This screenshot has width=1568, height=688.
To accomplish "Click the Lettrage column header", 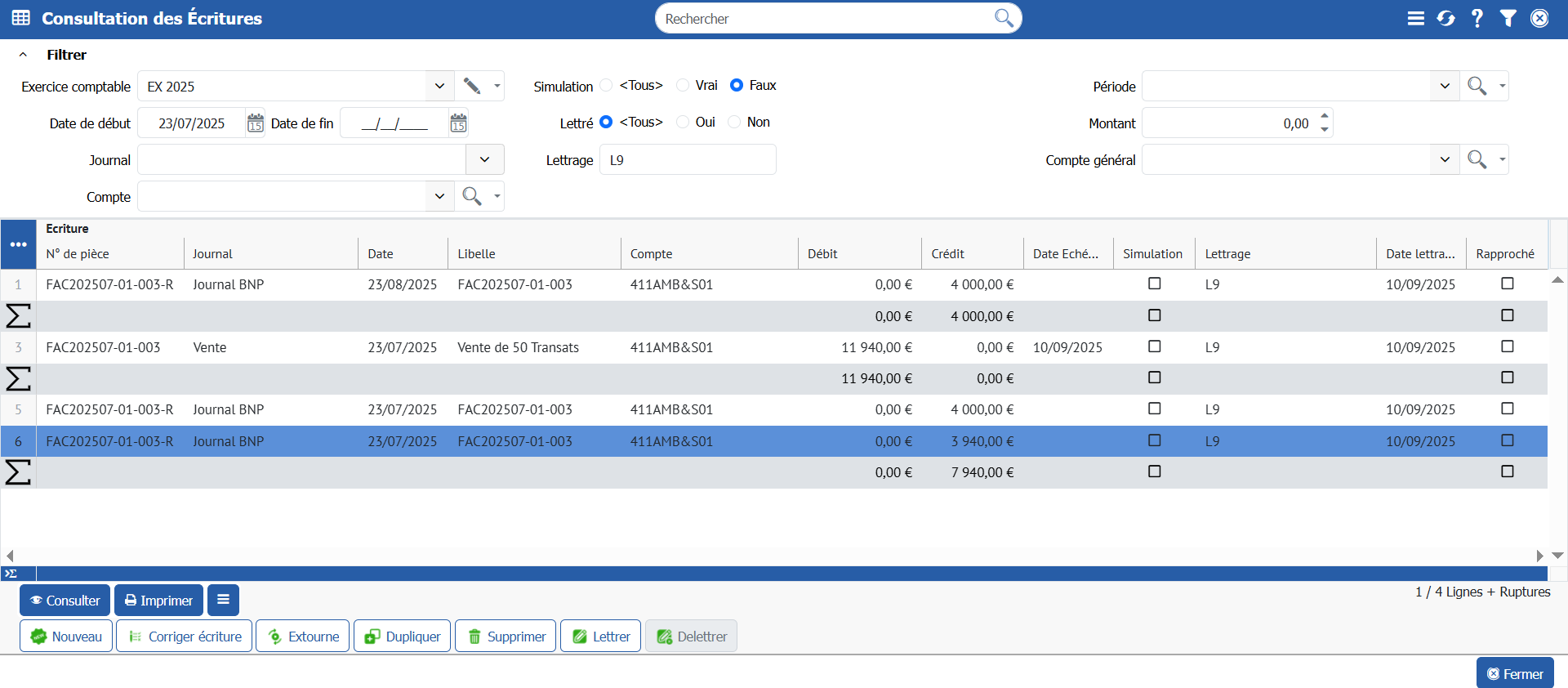I will pos(1227,253).
